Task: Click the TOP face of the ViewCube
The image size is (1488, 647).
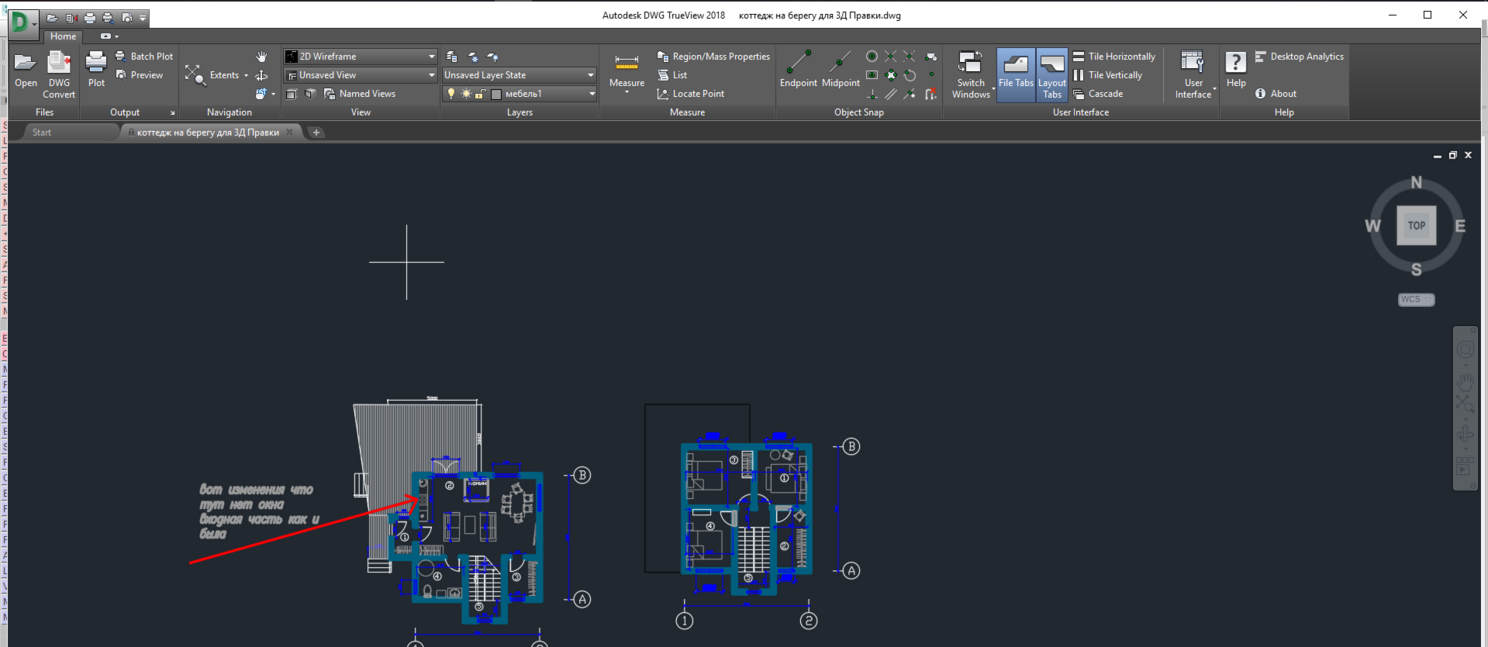Action: [x=1416, y=225]
